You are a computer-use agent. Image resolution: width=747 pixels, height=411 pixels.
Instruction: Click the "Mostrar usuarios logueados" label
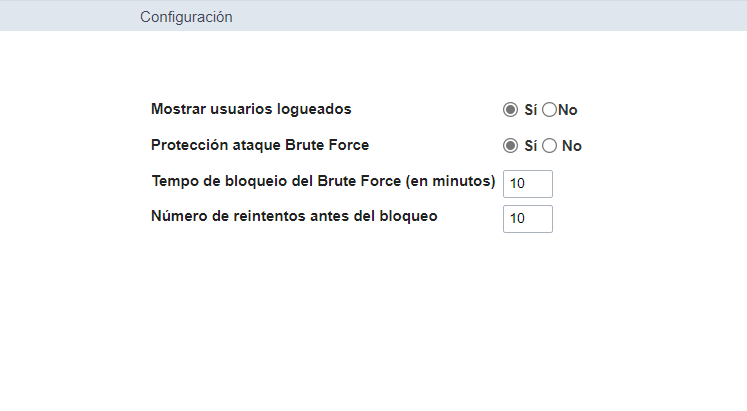[251, 108]
